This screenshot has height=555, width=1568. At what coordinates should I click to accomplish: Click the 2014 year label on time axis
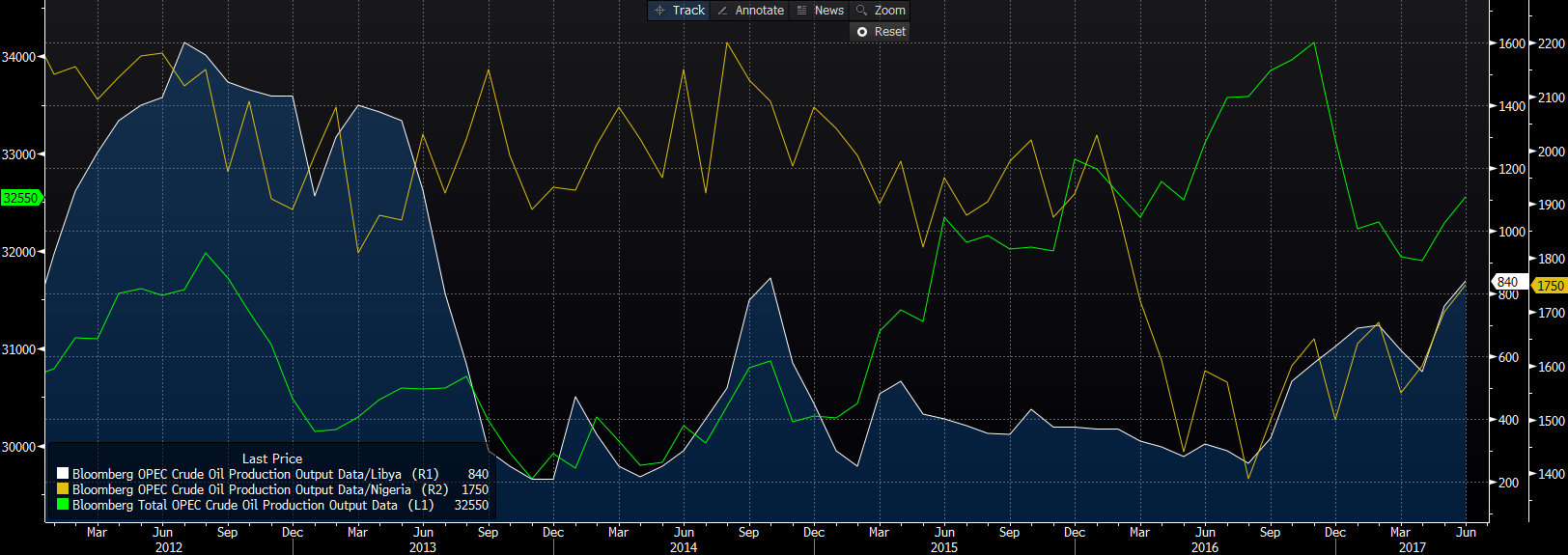[x=684, y=547]
